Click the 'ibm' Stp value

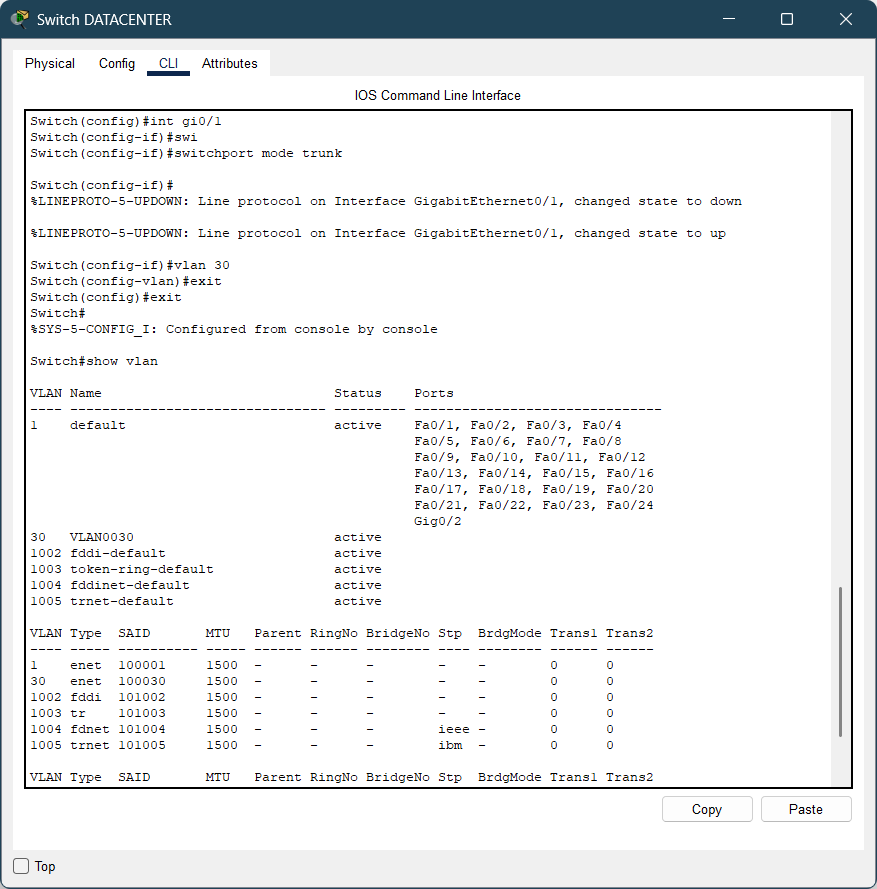450,745
